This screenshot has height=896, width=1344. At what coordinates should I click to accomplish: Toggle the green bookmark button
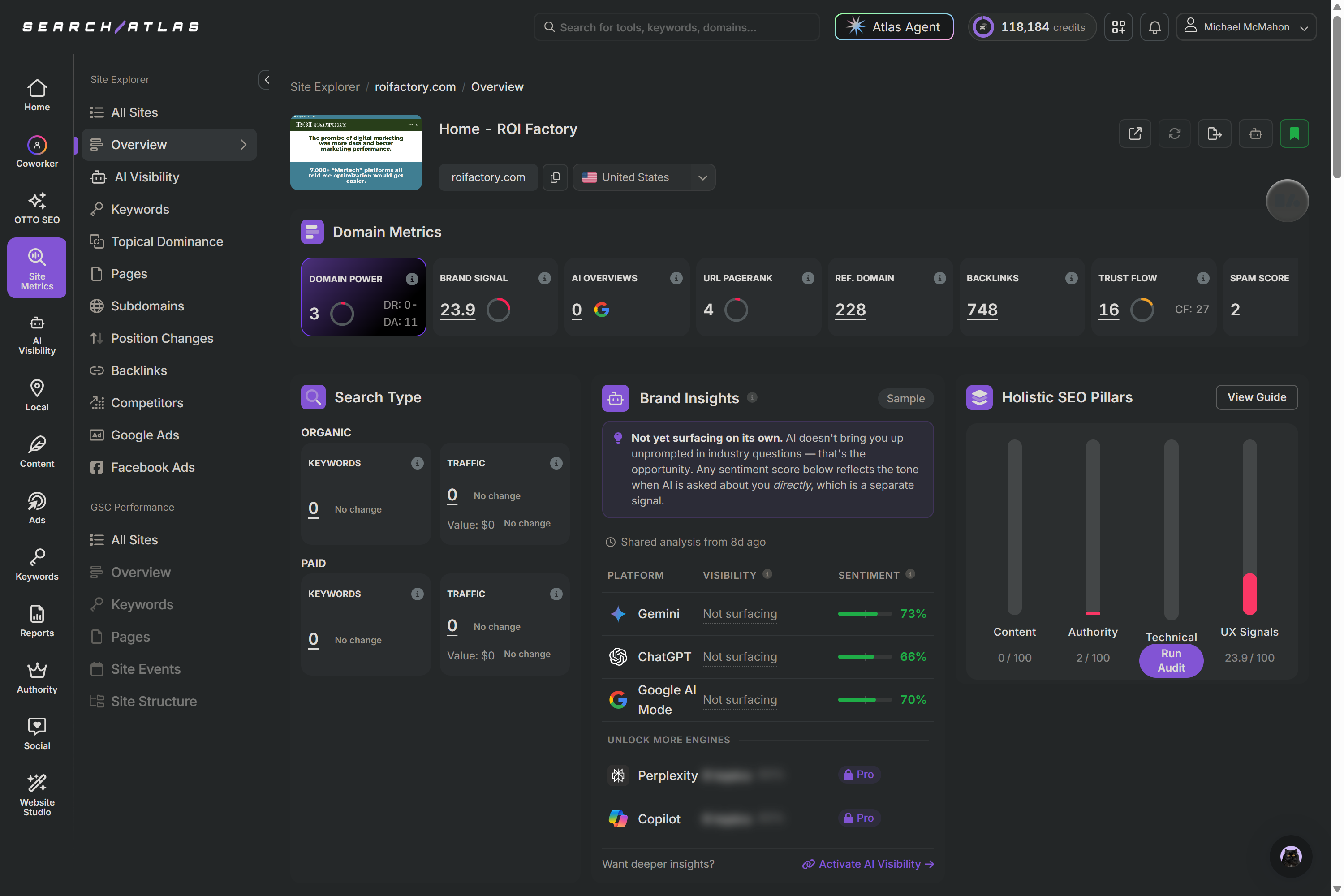point(1294,134)
